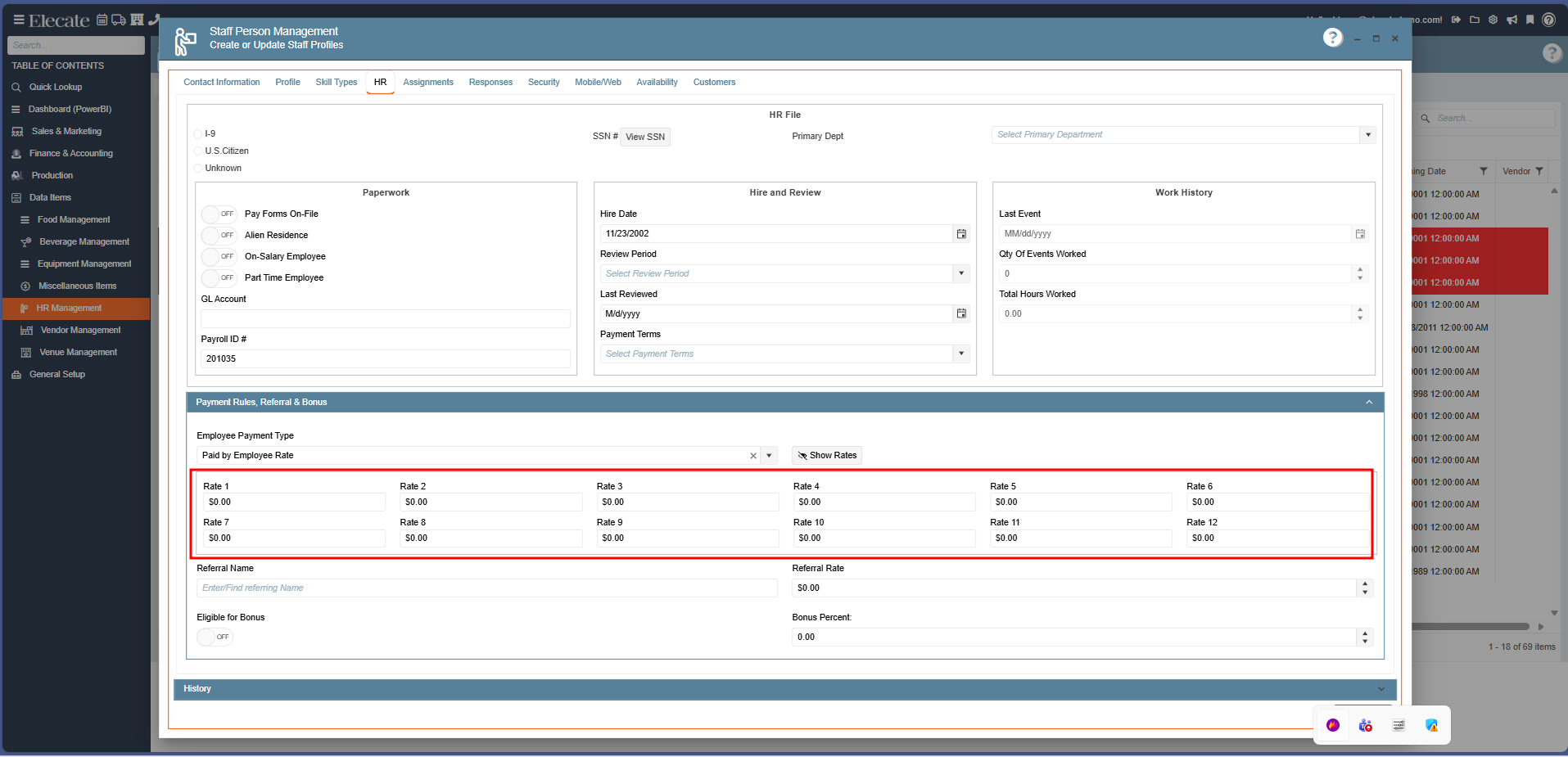Viewport: 1568px width, 757px height.
Task: Click the help icon in Staff Person Management header
Action: (1332, 38)
